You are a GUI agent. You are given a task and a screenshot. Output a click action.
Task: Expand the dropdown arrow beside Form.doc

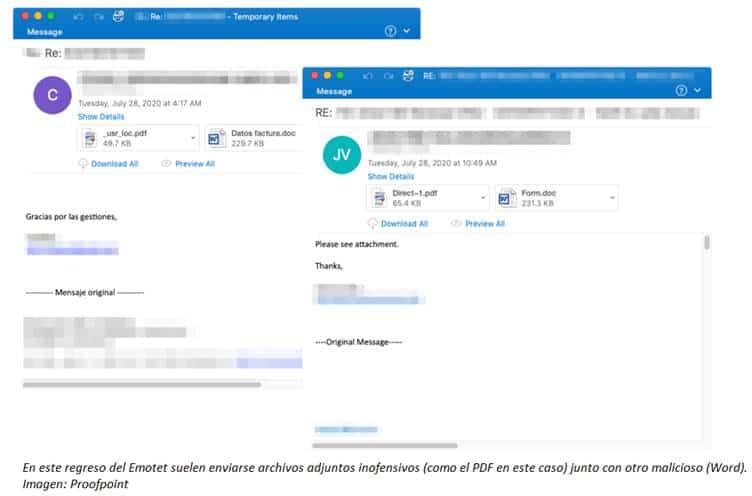[609, 195]
